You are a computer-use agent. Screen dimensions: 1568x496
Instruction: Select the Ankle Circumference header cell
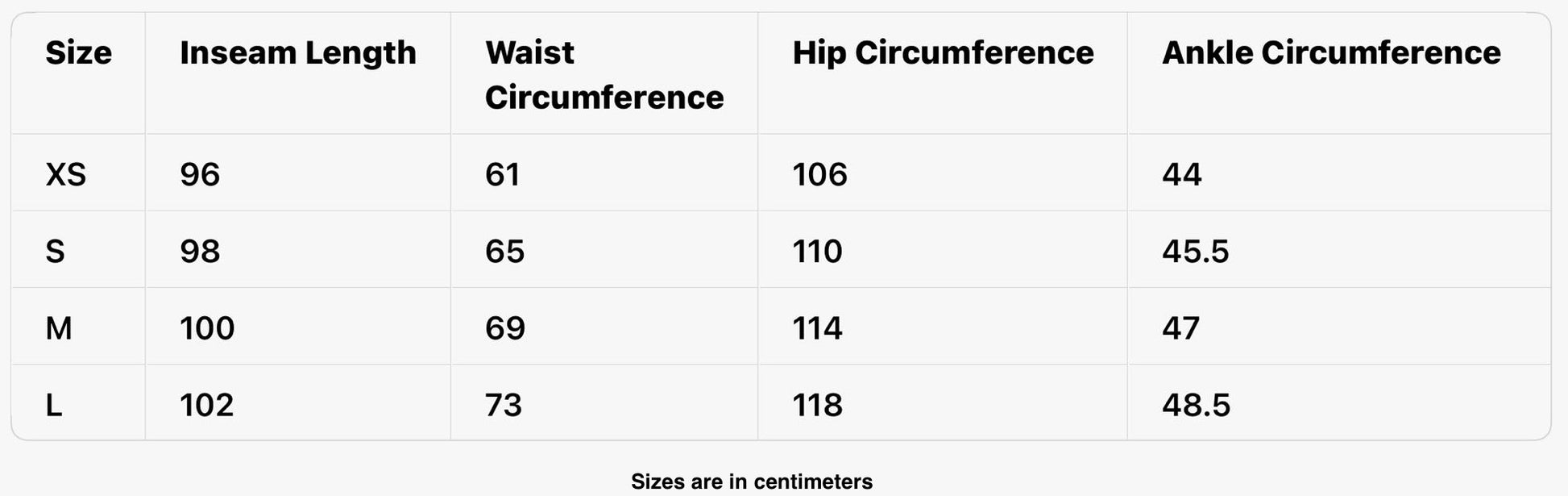click(1331, 53)
